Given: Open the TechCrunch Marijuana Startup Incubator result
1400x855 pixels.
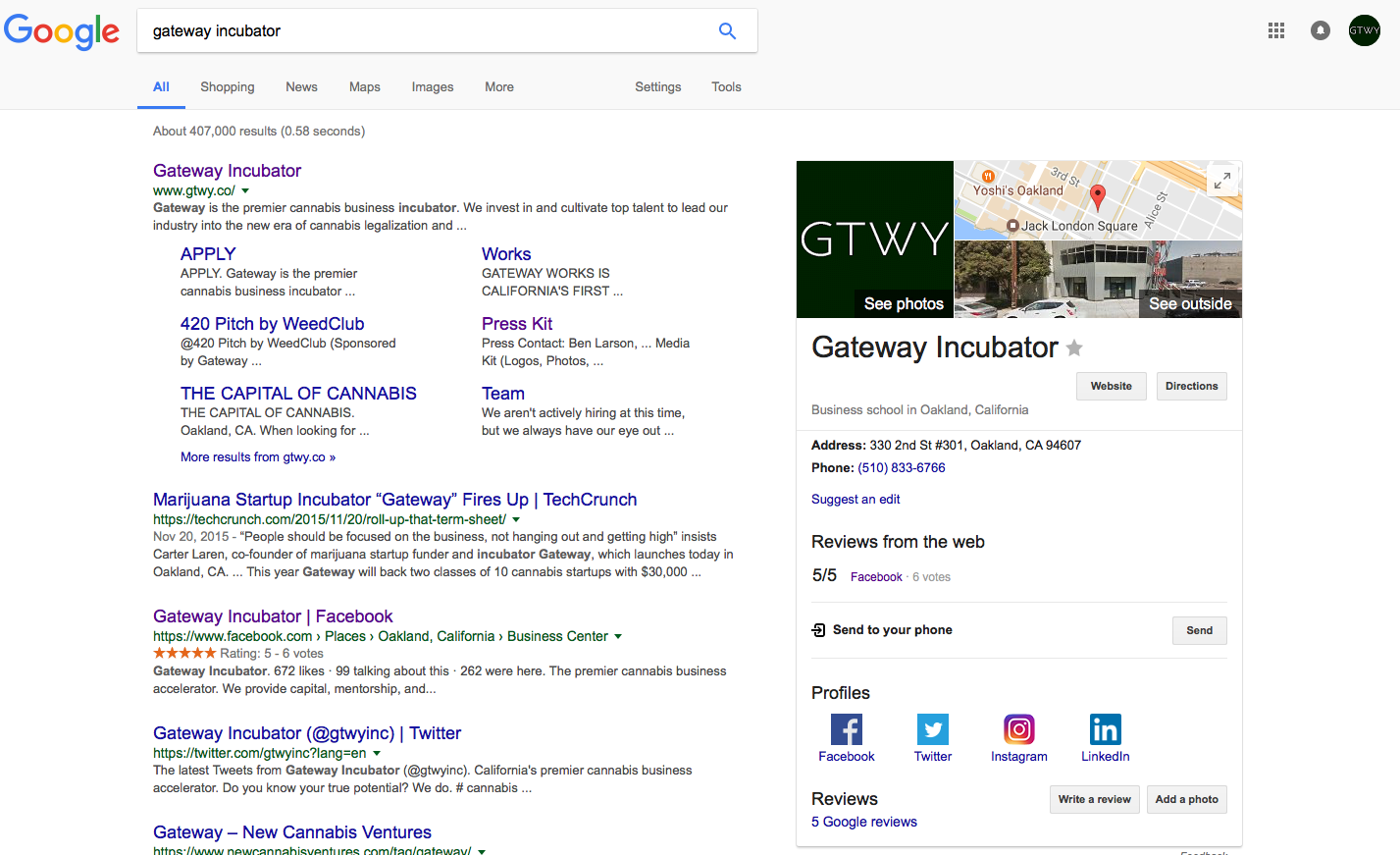Looking at the screenshot, I should coord(395,500).
